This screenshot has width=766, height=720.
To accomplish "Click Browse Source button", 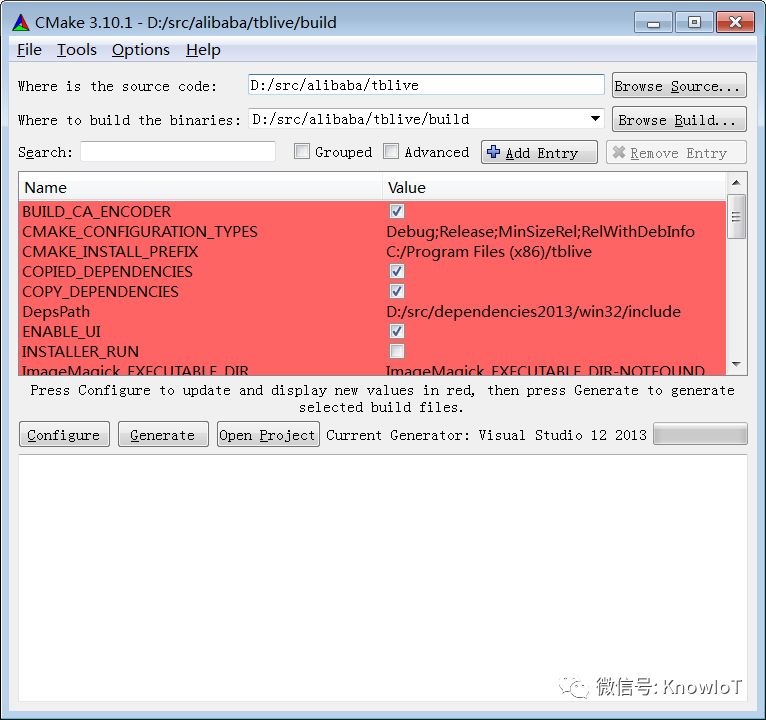I will pos(677,86).
